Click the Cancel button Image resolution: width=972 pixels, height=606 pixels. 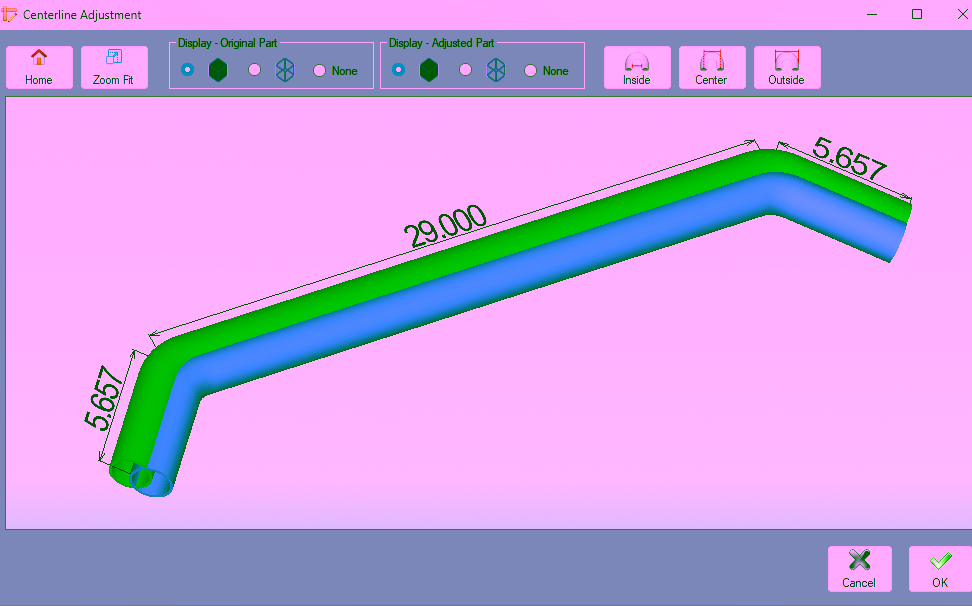click(860, 569)
